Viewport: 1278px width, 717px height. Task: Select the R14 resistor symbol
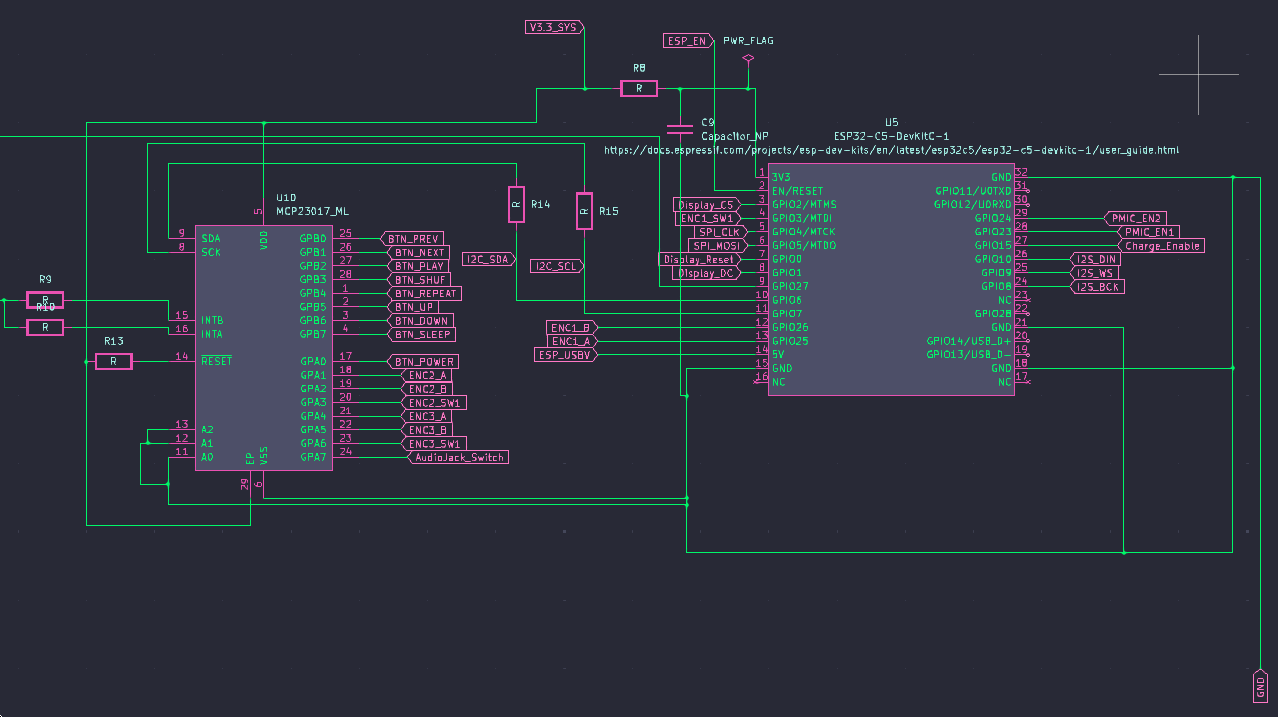[516, 204]
